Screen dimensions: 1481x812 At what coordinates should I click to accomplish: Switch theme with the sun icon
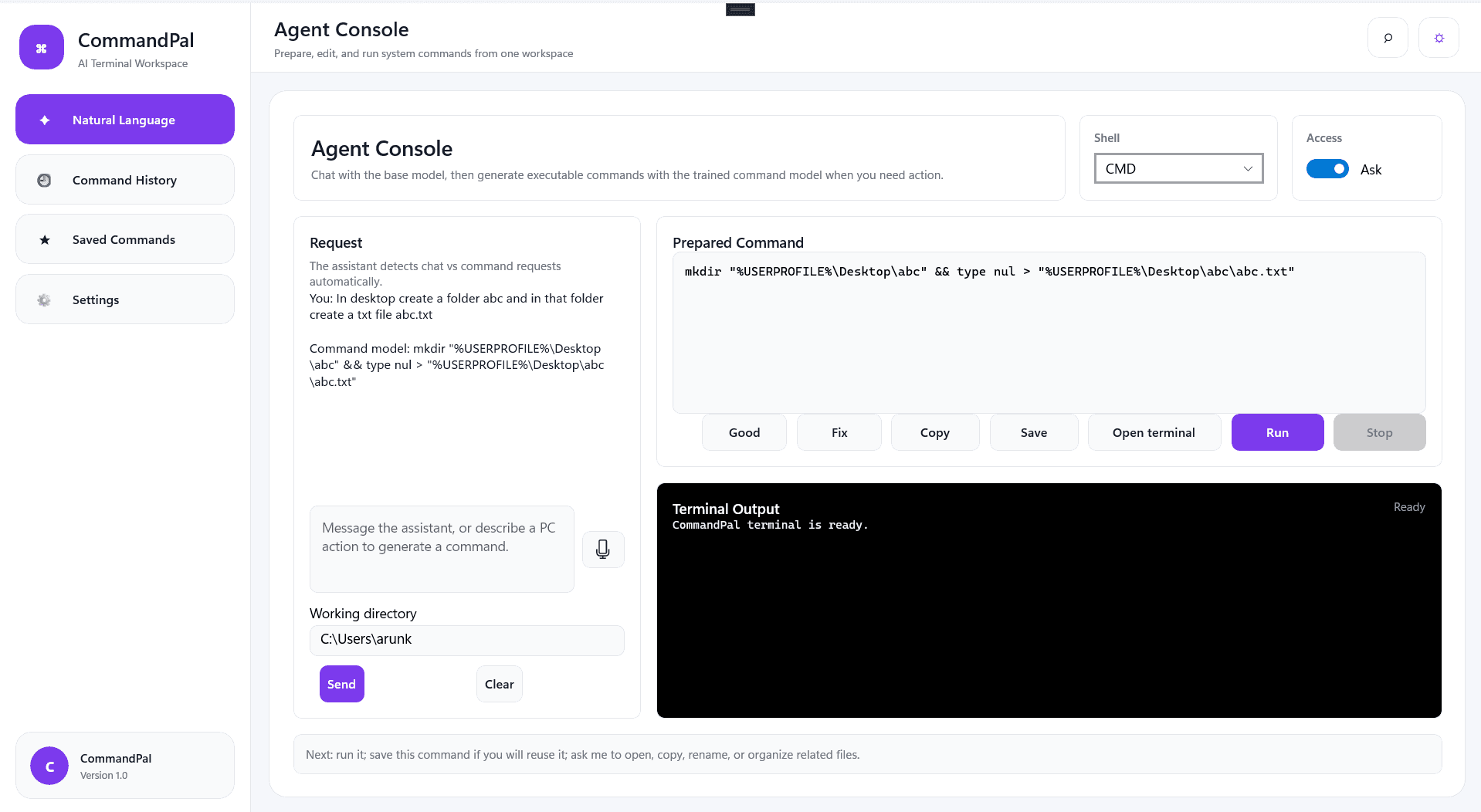[1439, 38]
